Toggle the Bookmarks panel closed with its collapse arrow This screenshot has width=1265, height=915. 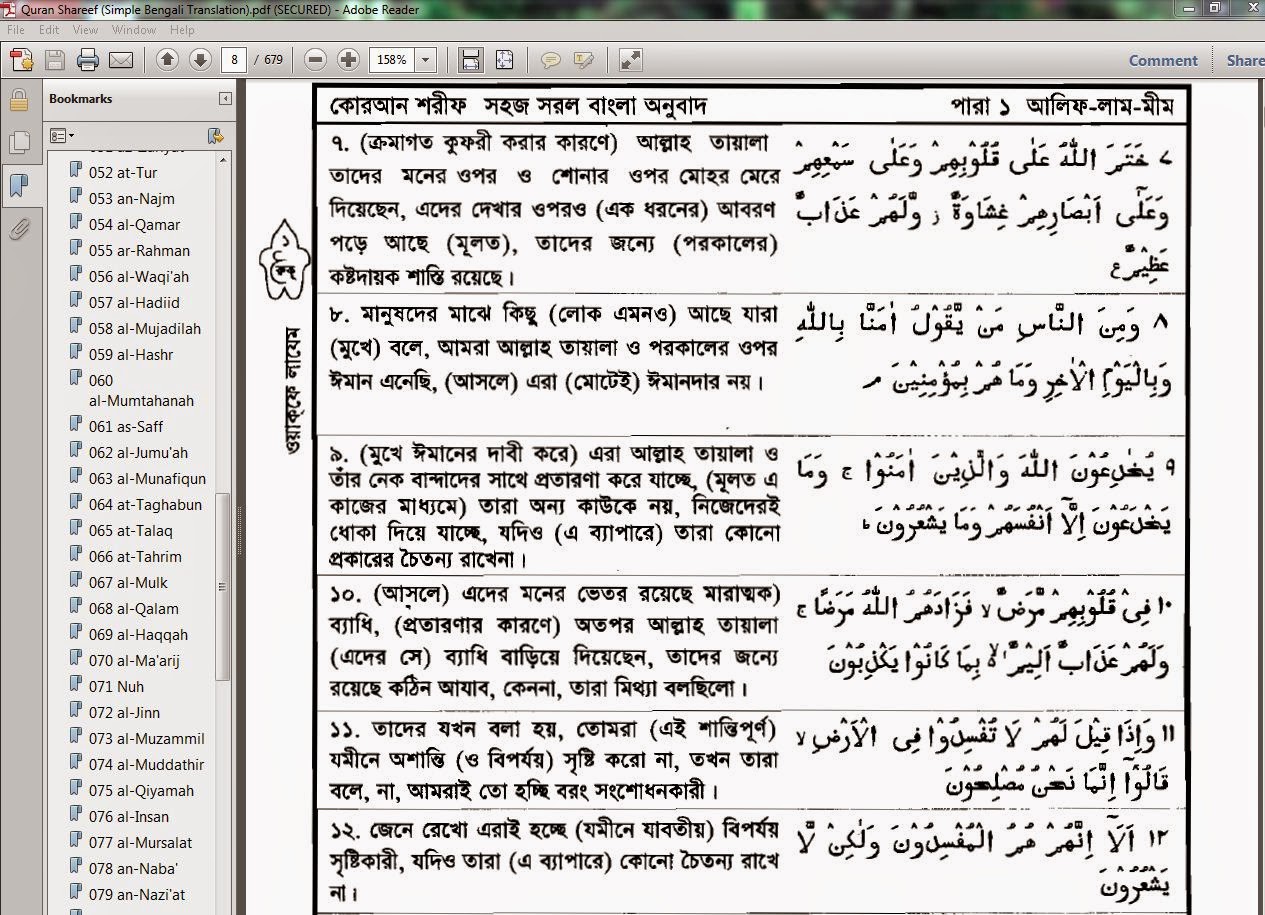click(x=224, y=98)
